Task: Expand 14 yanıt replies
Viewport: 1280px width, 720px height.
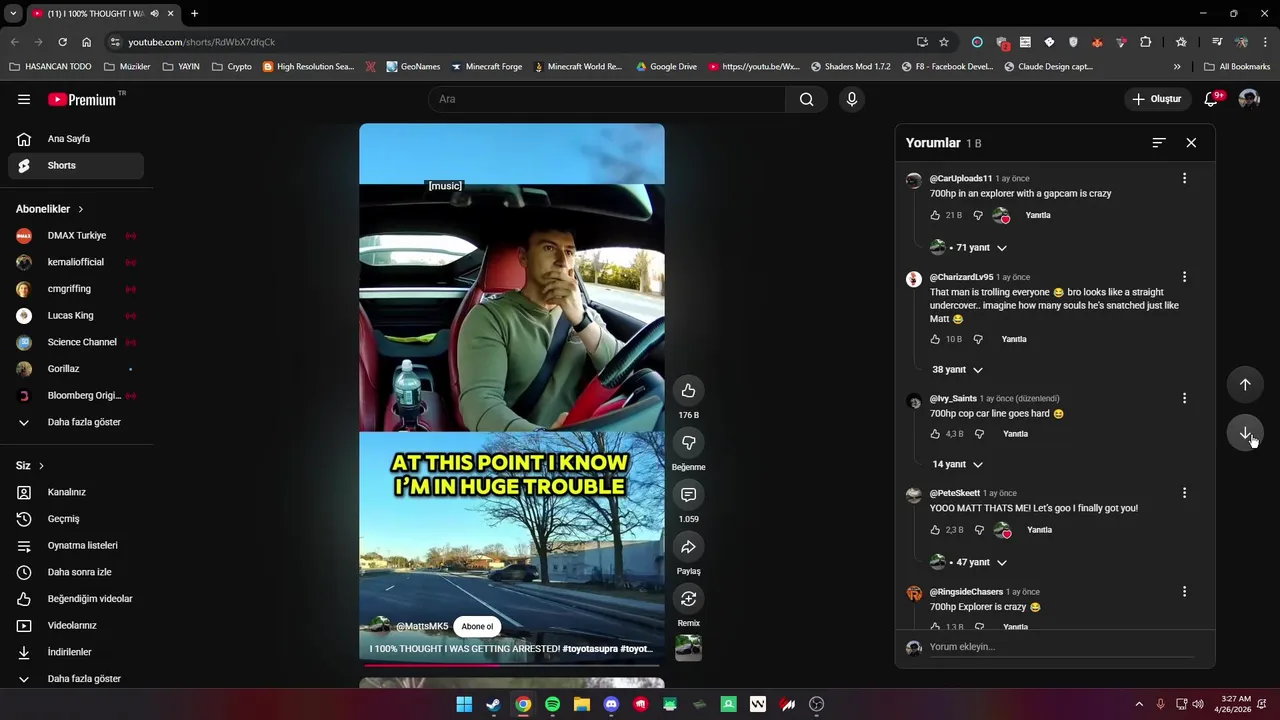Action: [x=957, y=464]
